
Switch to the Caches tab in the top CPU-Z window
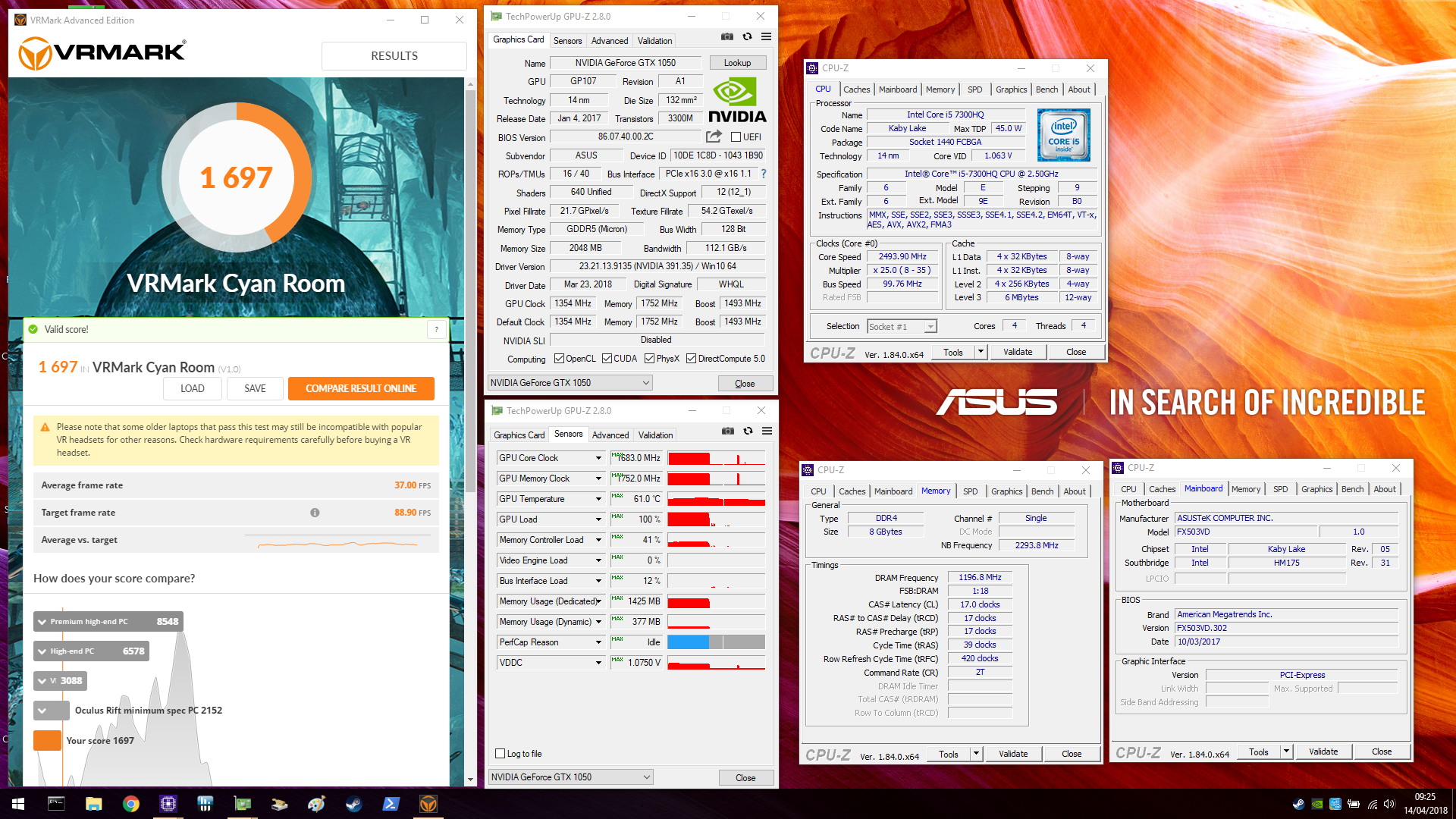(856, 89)
